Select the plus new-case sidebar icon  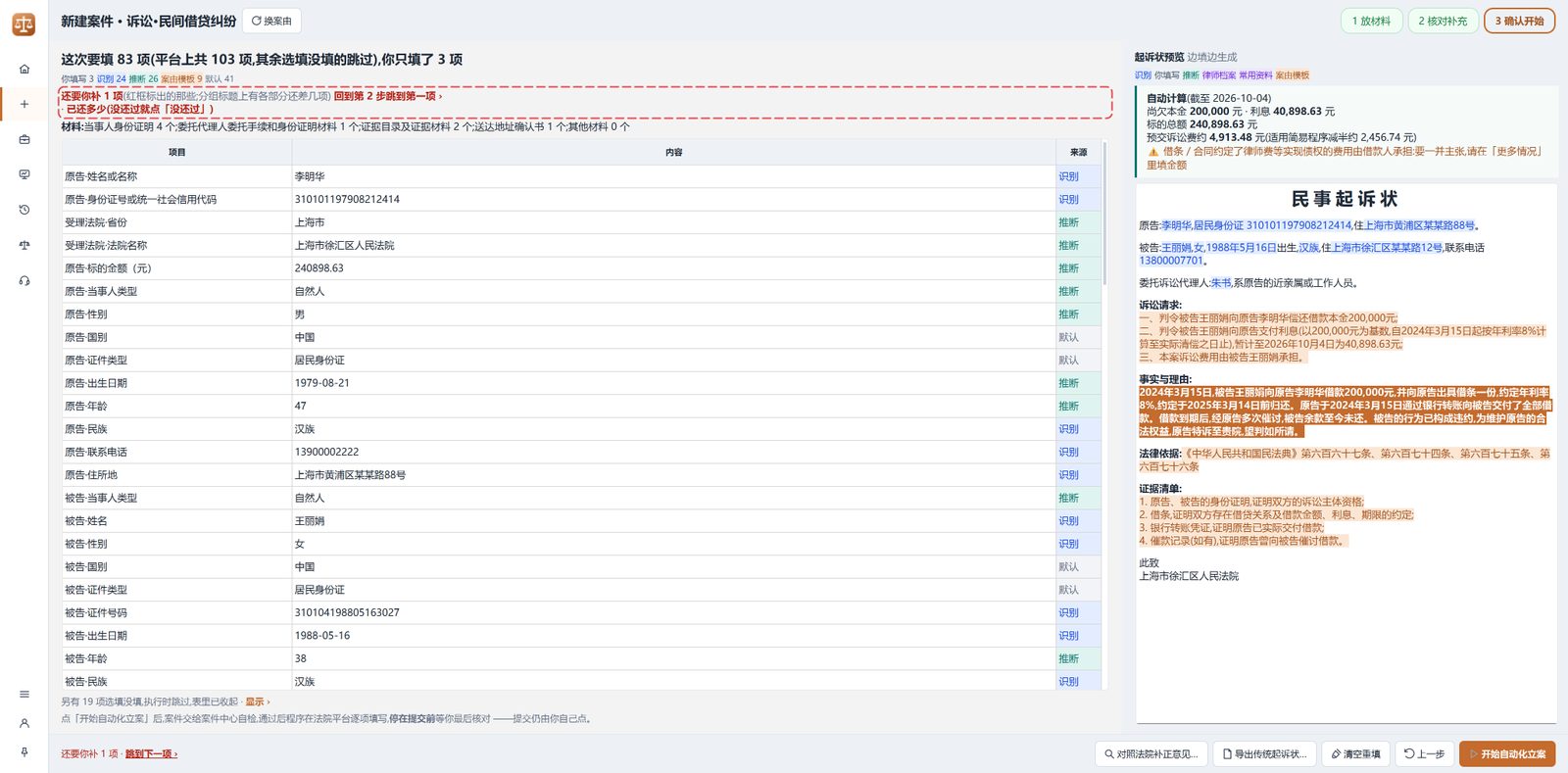tap(24, 104)
